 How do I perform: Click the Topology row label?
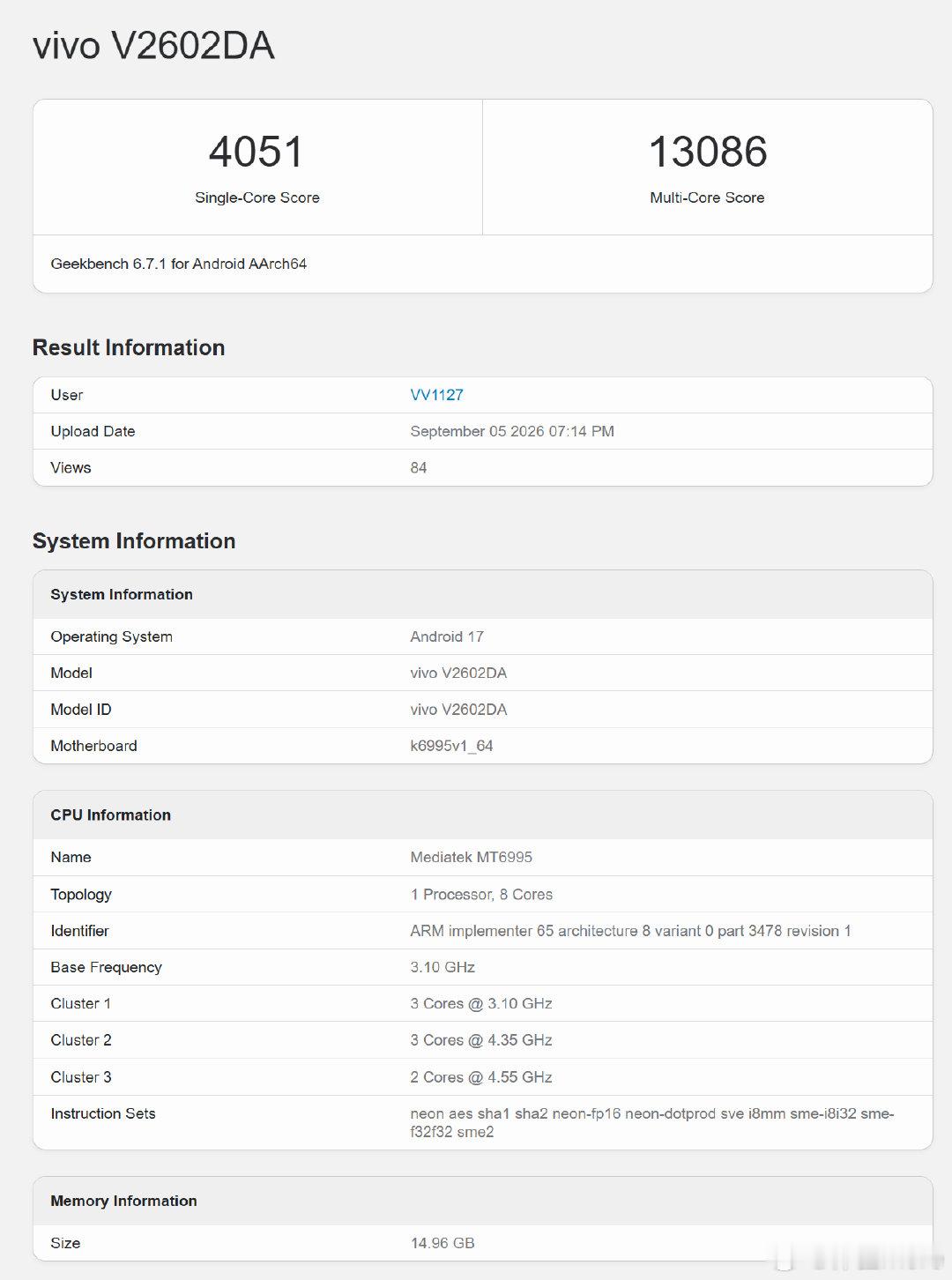point(81,894)
